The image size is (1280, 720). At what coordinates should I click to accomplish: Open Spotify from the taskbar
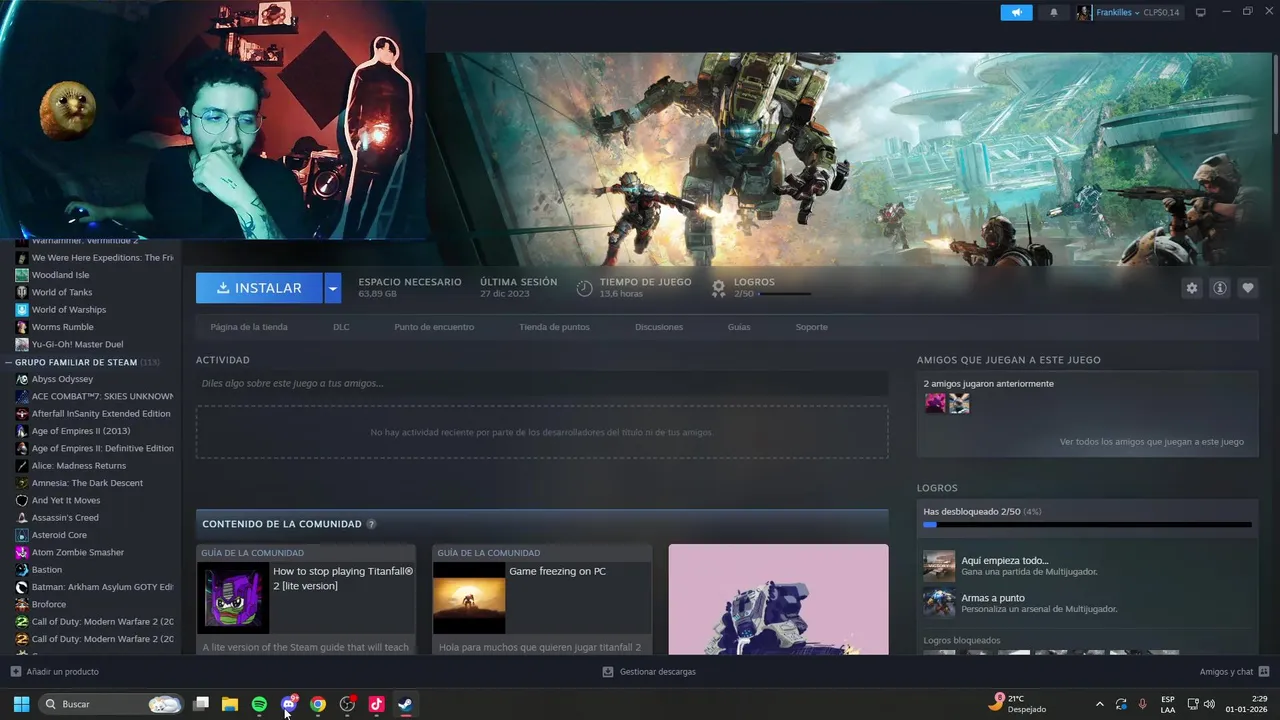tap(259, 704)
